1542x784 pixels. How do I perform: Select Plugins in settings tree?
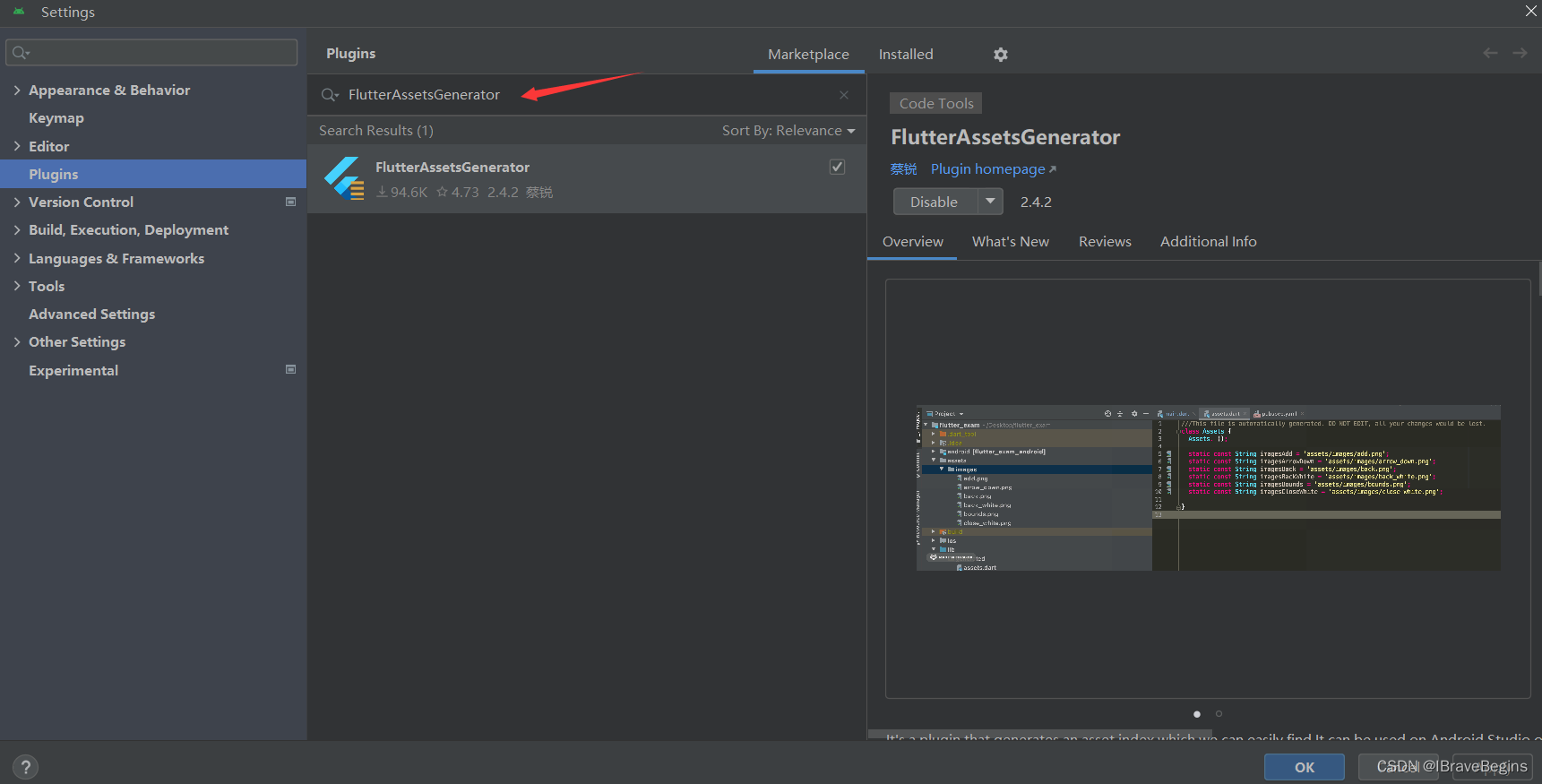pos(152,174)
